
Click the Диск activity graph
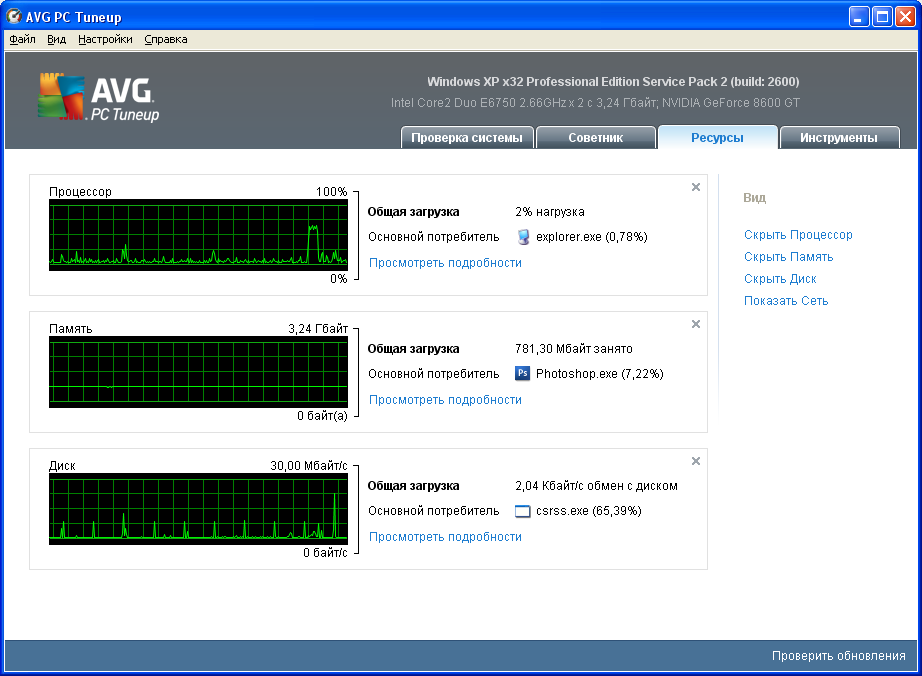(x=198, y=509)
